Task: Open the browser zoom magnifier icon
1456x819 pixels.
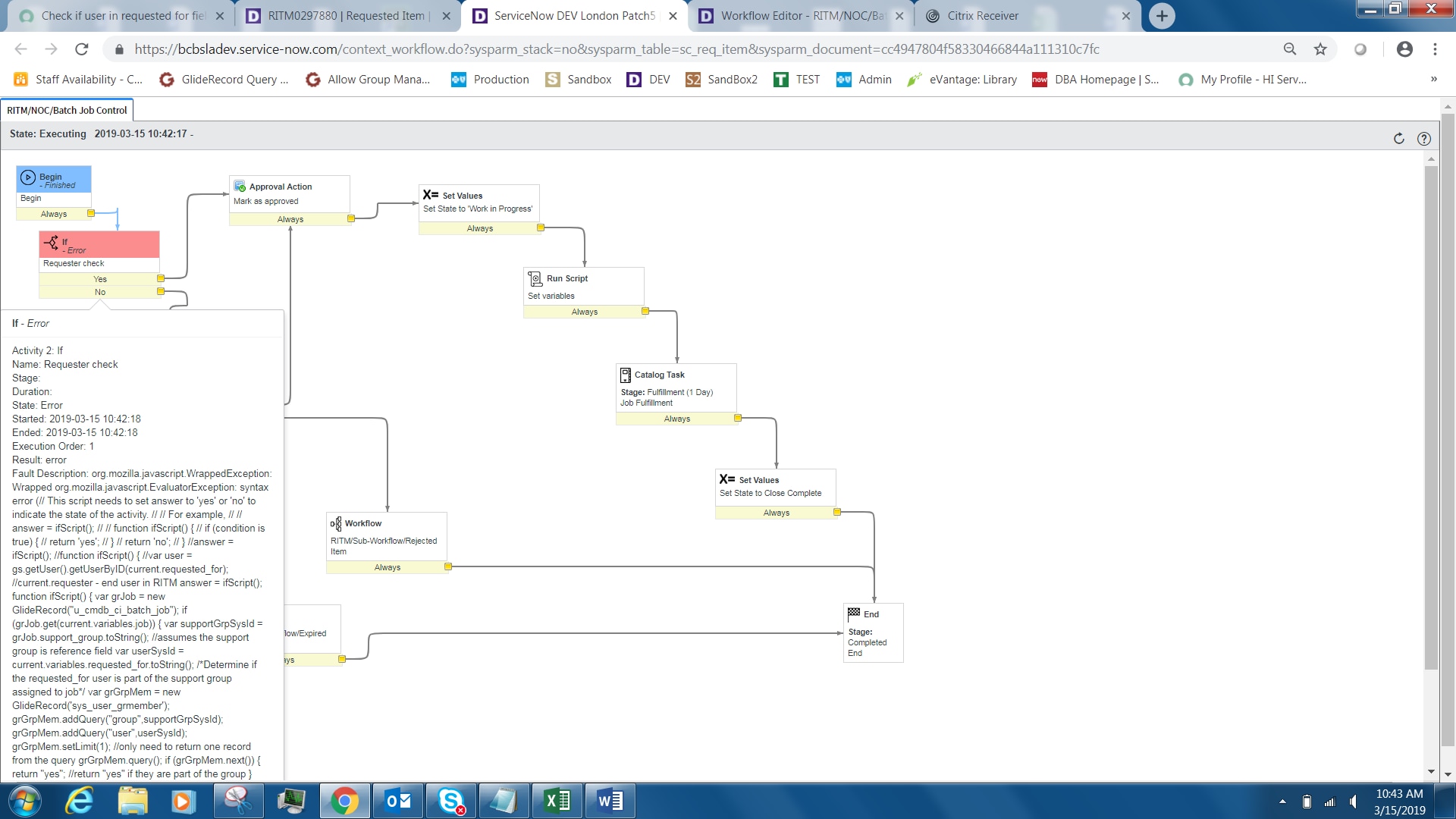Action: tap(1290, 49)
